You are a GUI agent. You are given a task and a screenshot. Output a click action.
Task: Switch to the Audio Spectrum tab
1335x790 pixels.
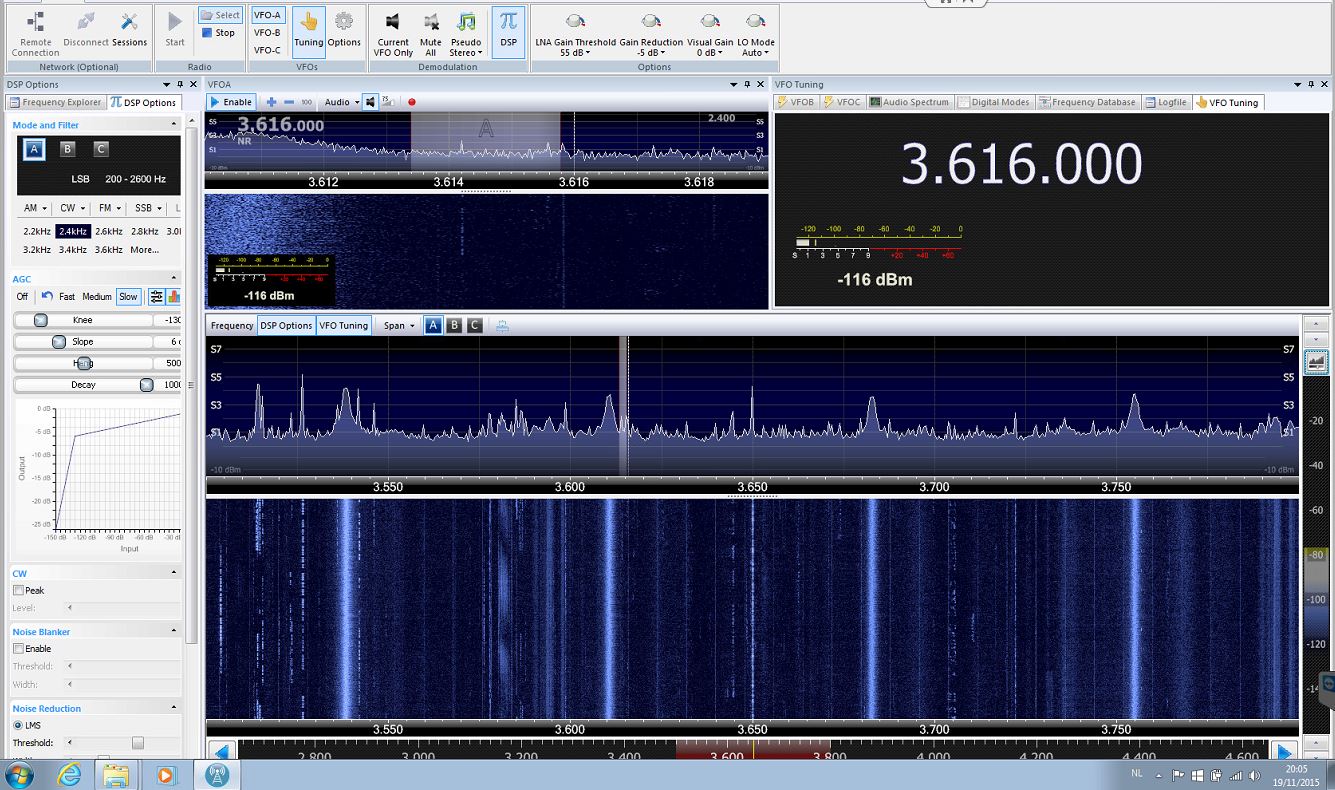(909, 102)
